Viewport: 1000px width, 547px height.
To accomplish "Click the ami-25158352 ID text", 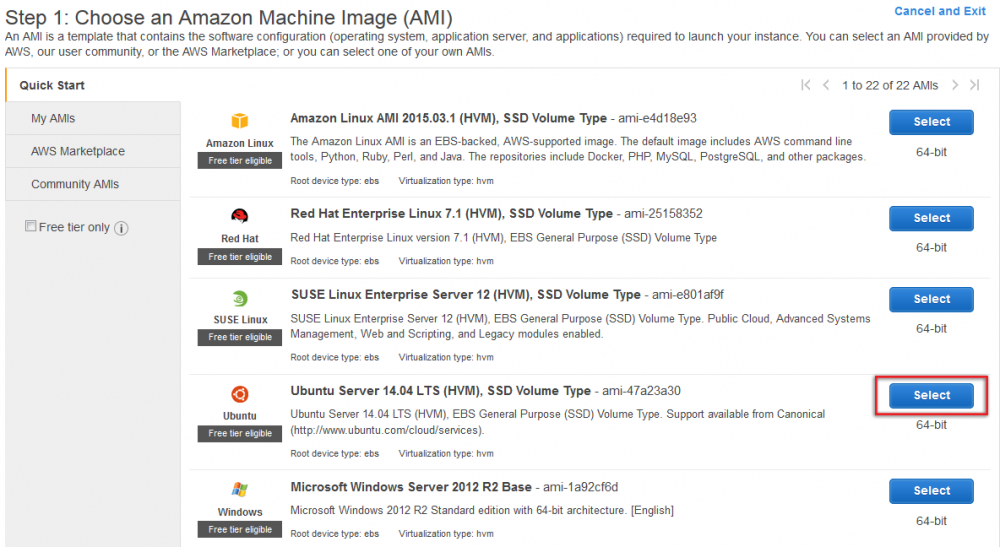I will click(x=663, y=214).
